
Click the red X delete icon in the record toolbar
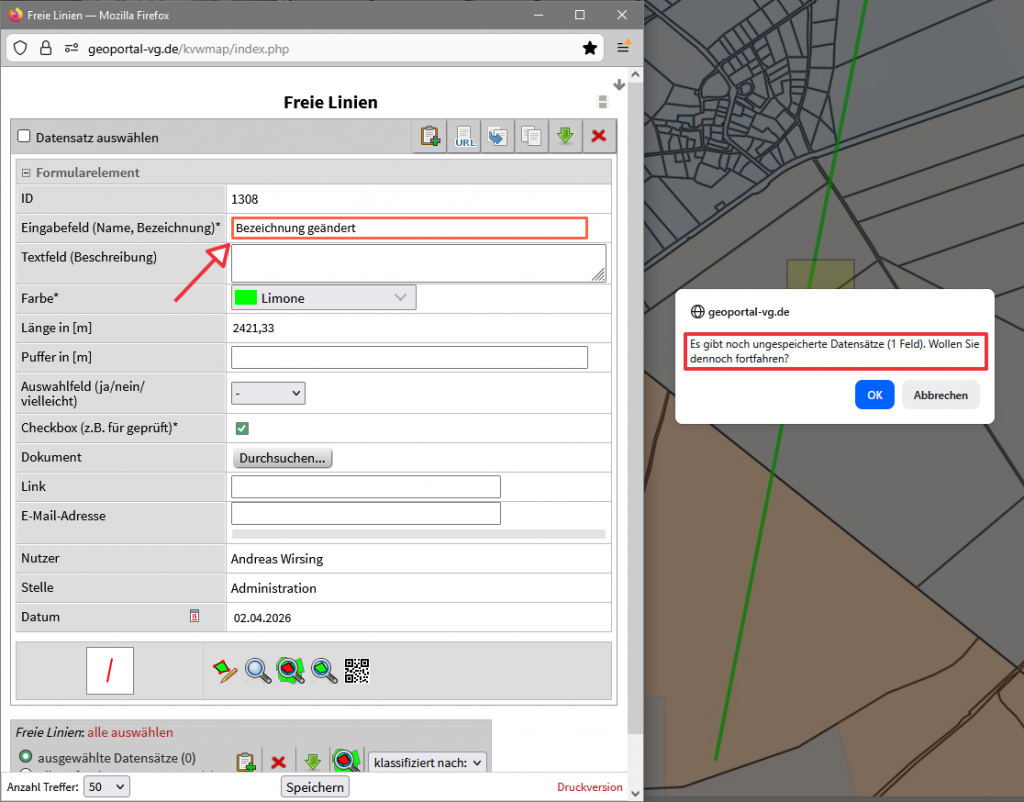599,137
